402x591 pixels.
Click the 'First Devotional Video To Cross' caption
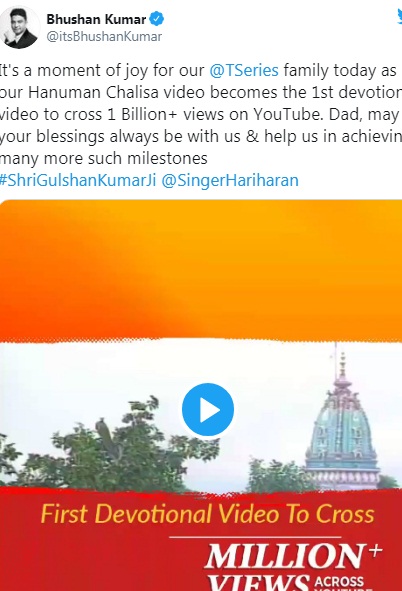point(207,514)
